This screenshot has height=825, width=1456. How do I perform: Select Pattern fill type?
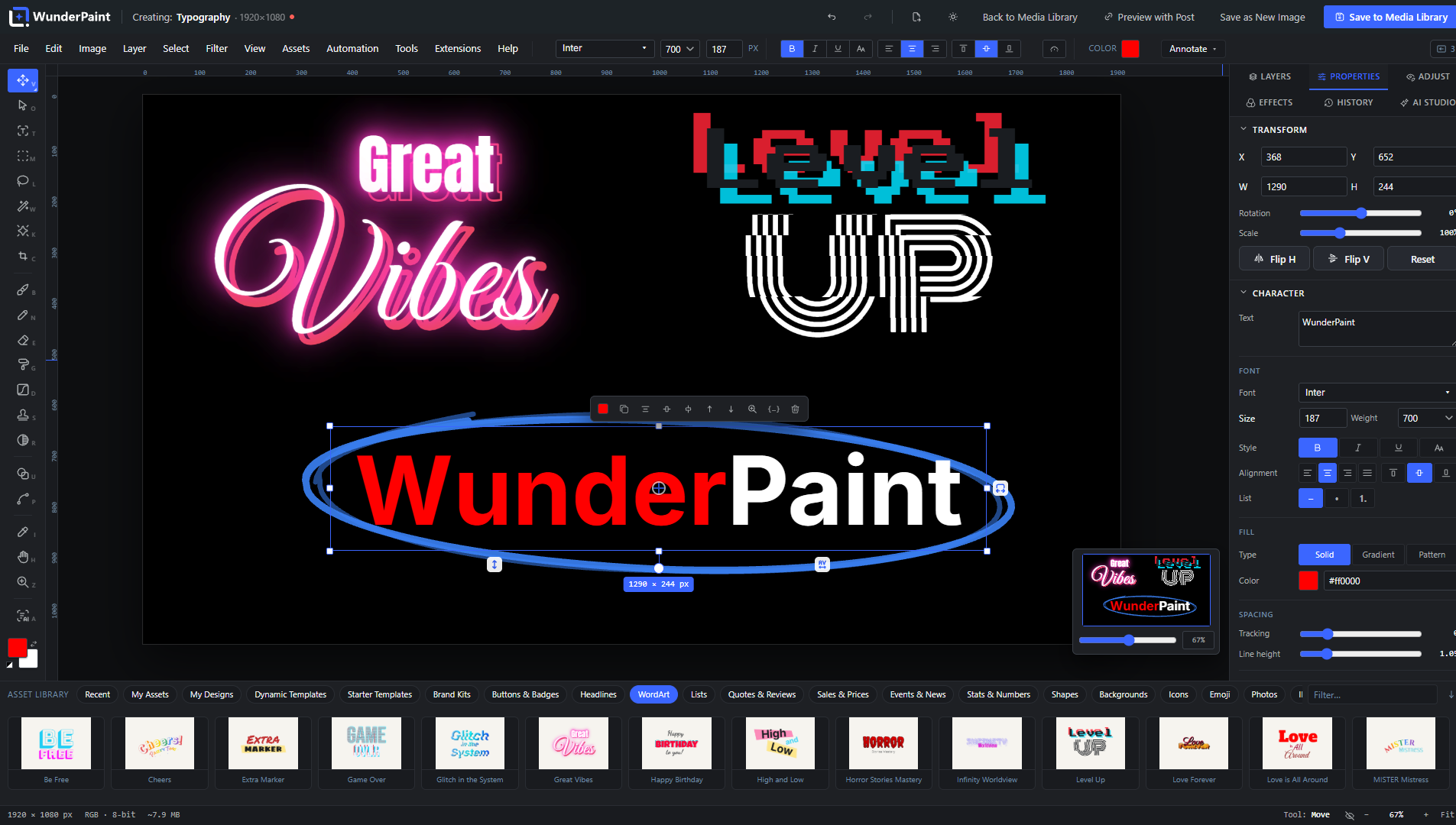(x=1432, y=555)
